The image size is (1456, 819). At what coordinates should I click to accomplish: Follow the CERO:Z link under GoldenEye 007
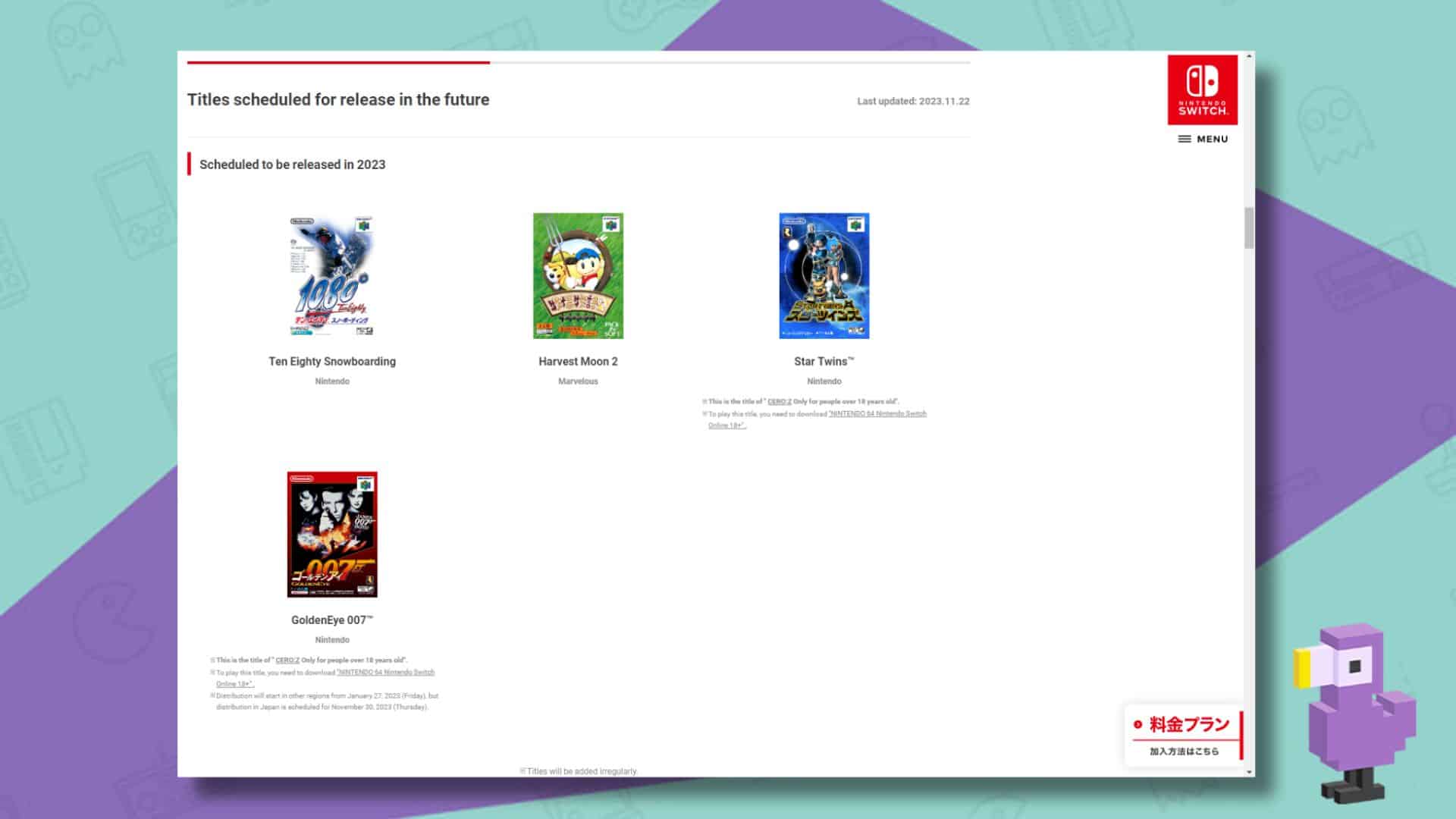(287, 660)
